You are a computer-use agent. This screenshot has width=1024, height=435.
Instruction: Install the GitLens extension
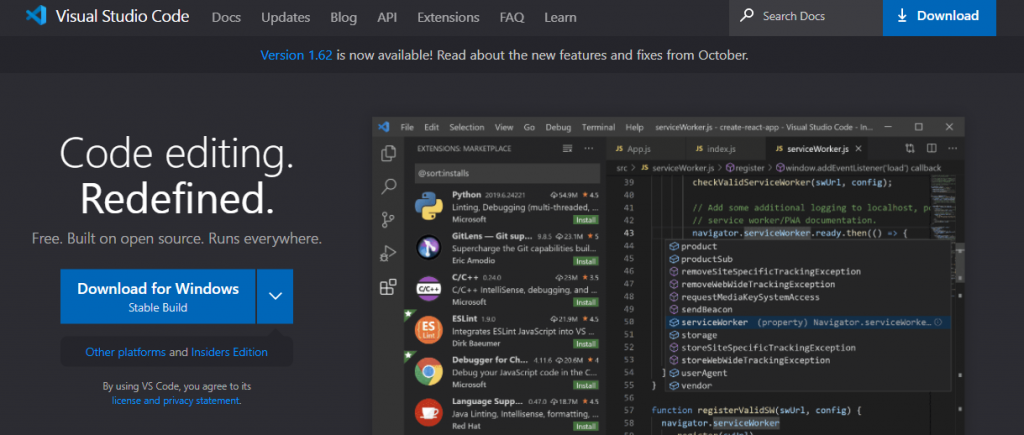tap(586, 261)
